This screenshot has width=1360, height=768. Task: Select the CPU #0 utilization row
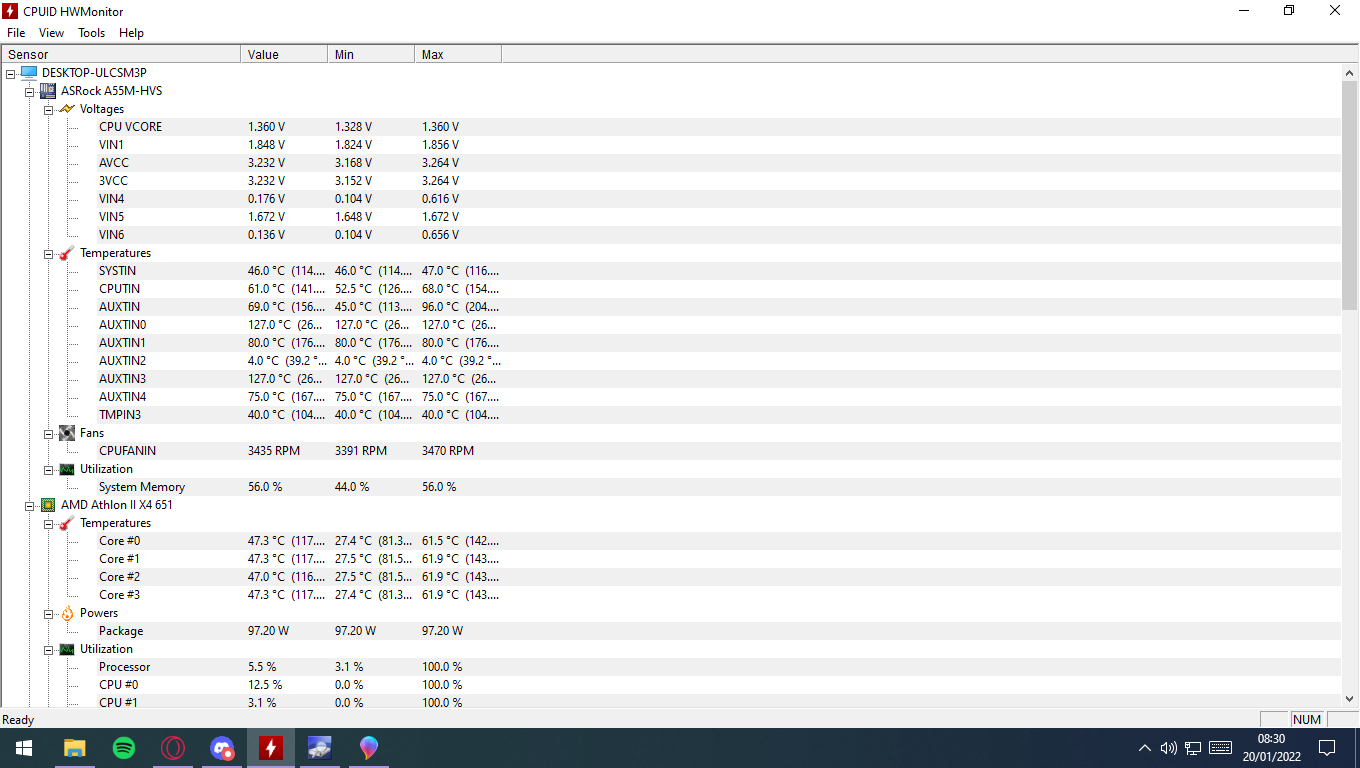[671, 685]
